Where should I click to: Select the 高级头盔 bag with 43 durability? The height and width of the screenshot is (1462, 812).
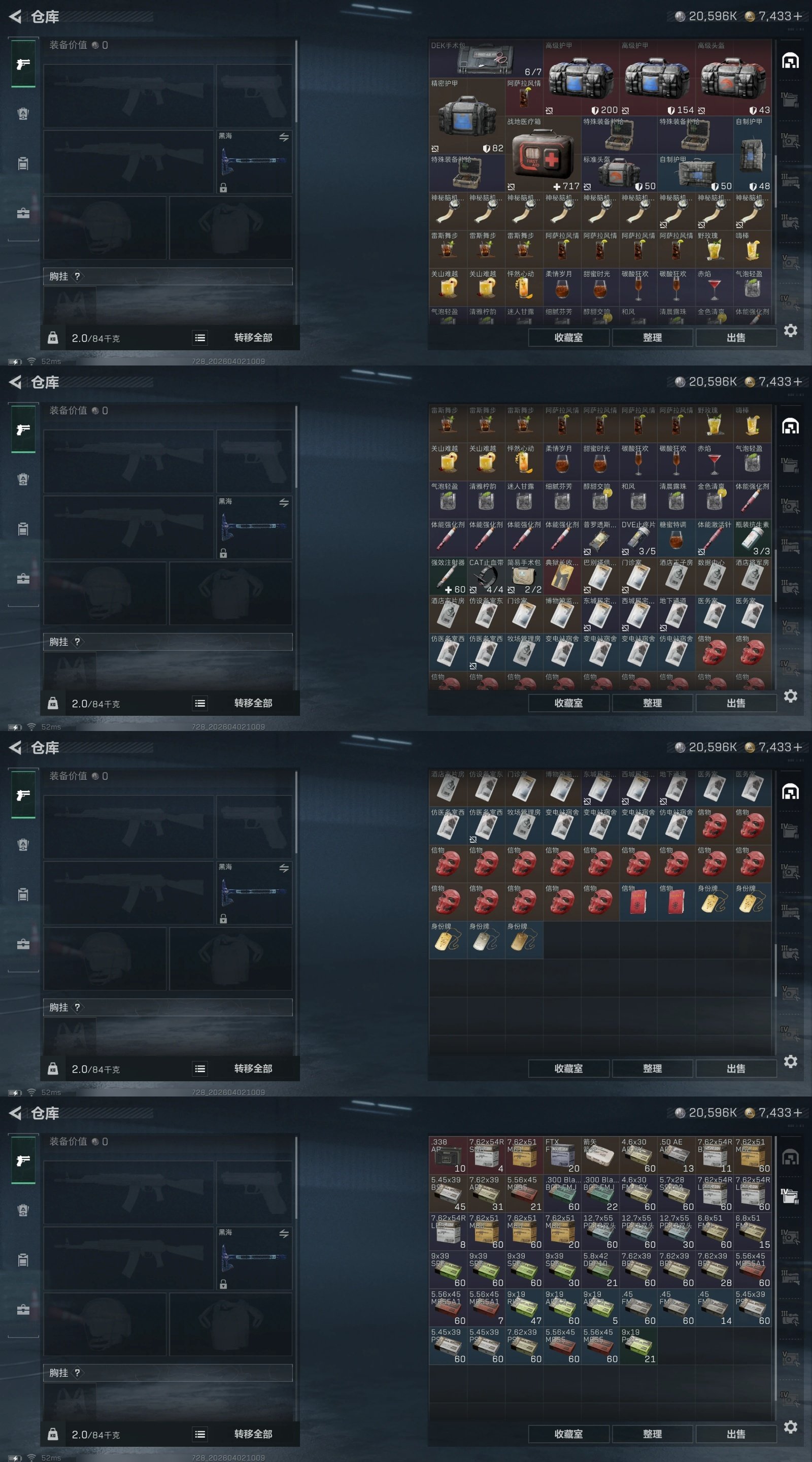(x=733, y=77)
